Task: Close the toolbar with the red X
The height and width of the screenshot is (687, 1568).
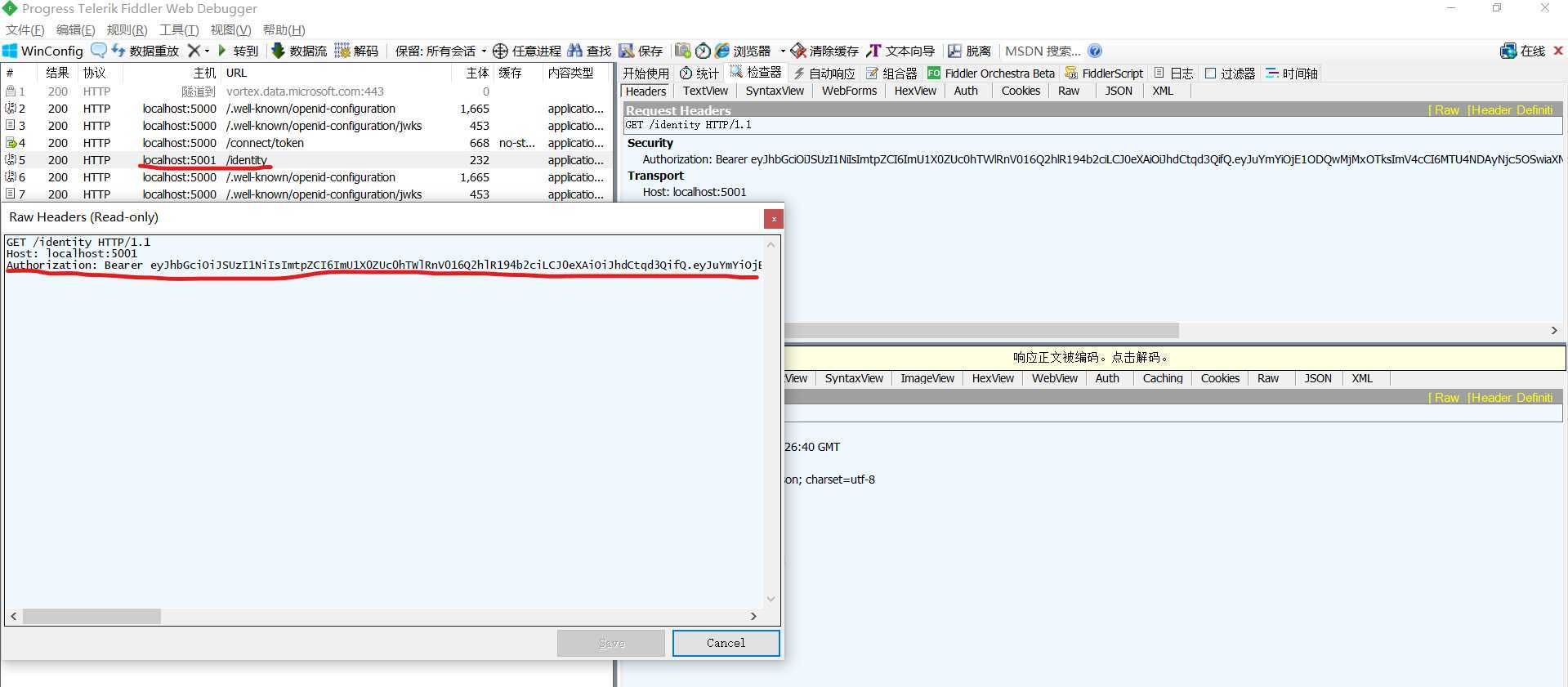Action: click(1557, 51)
